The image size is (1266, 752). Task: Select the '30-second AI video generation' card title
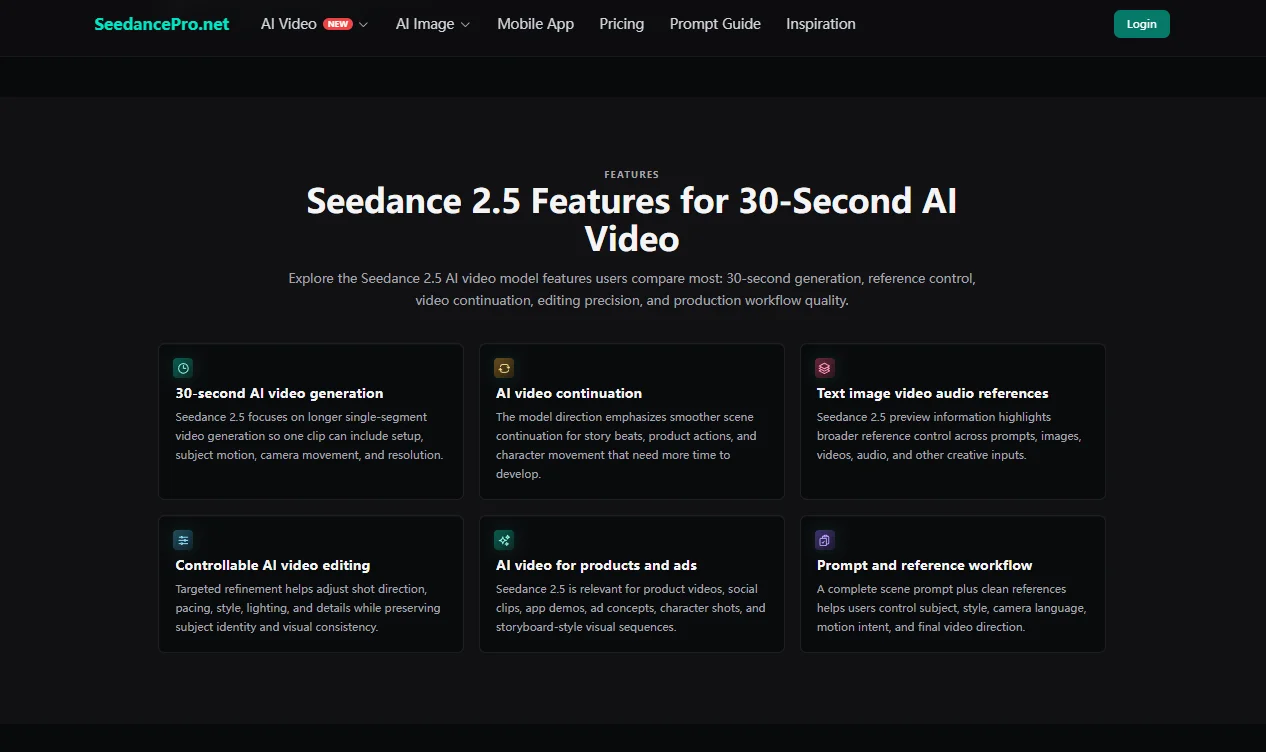pyautogui.click(x=279, y=393)
